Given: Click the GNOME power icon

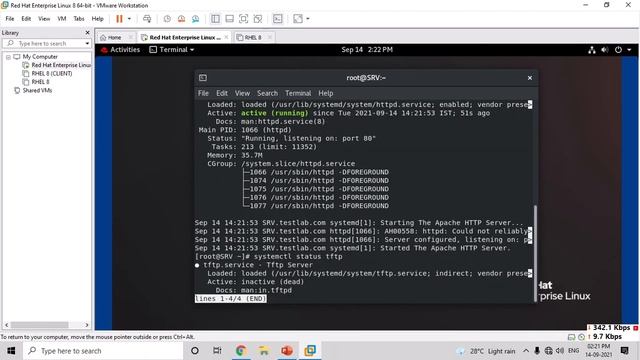Looking at the screenshot, I should click(x=618, y=50).
